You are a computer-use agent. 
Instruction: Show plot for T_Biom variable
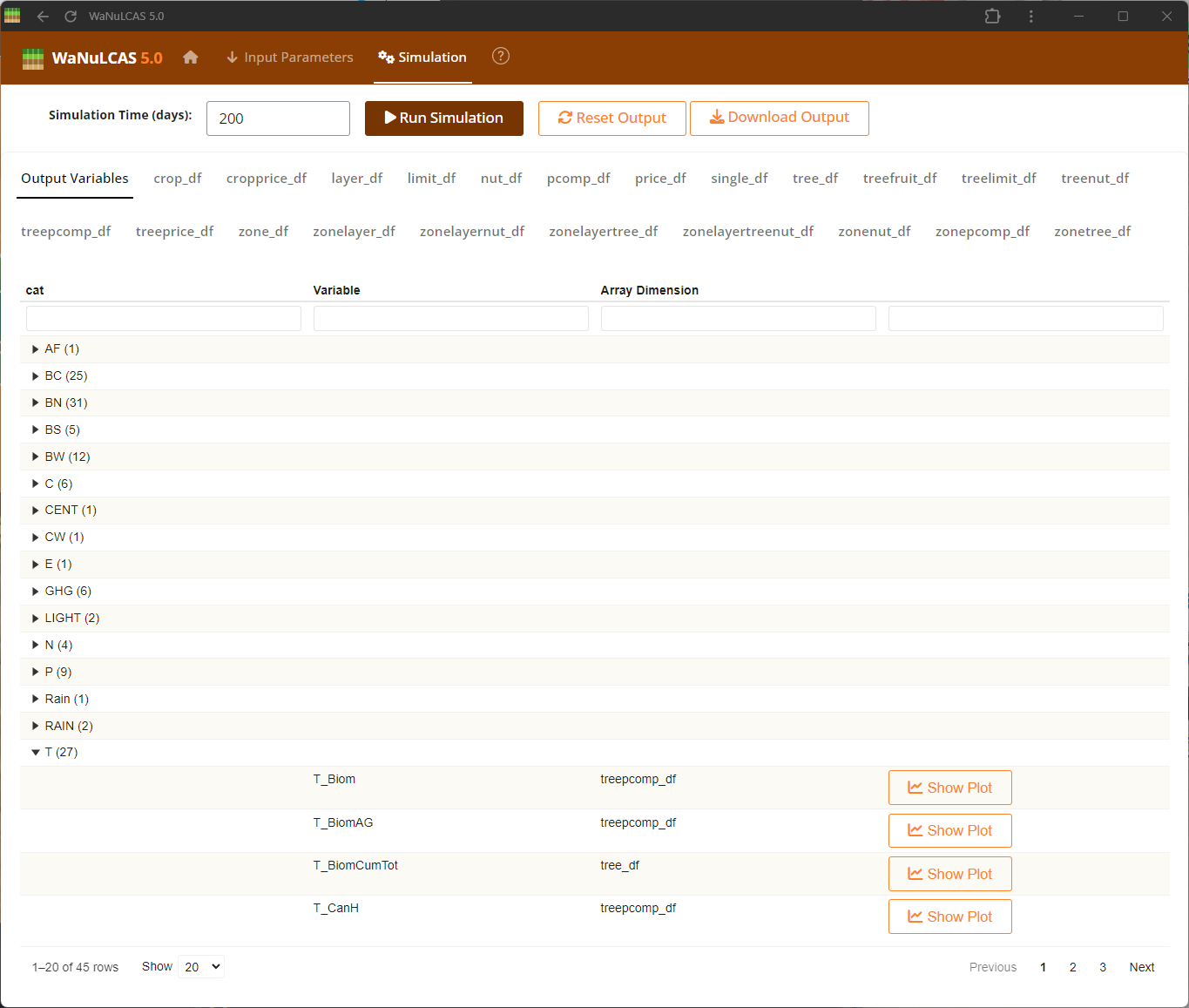click(949, 788)
